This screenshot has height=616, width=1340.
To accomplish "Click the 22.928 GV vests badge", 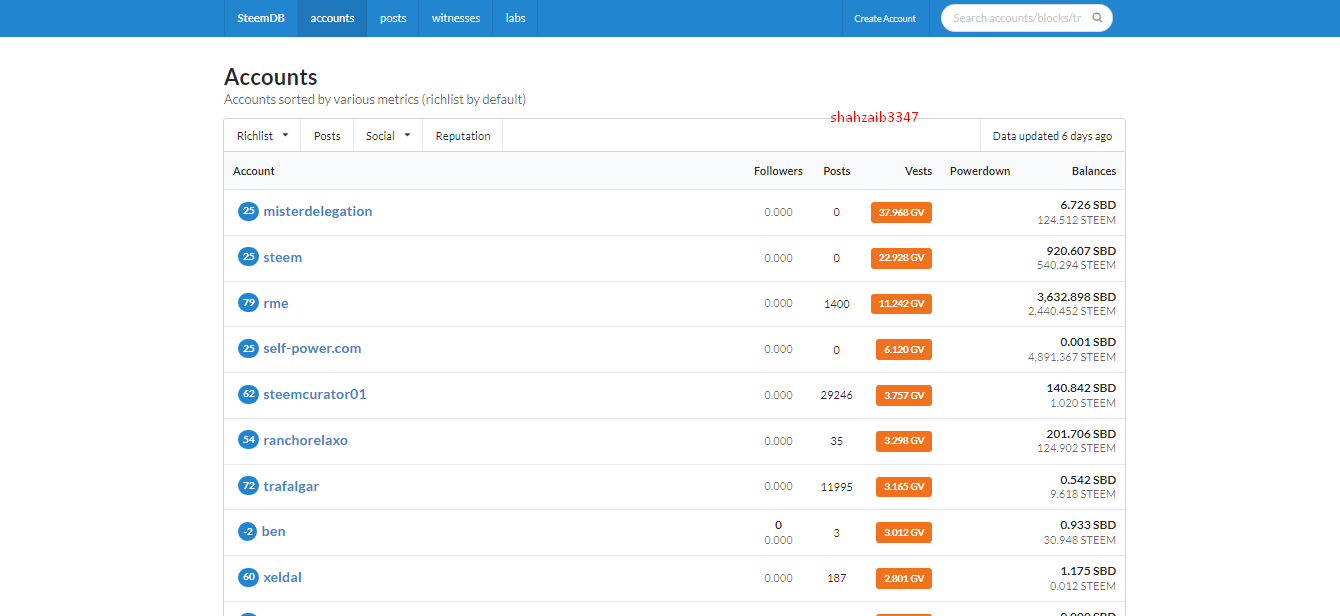I will 901,258.
